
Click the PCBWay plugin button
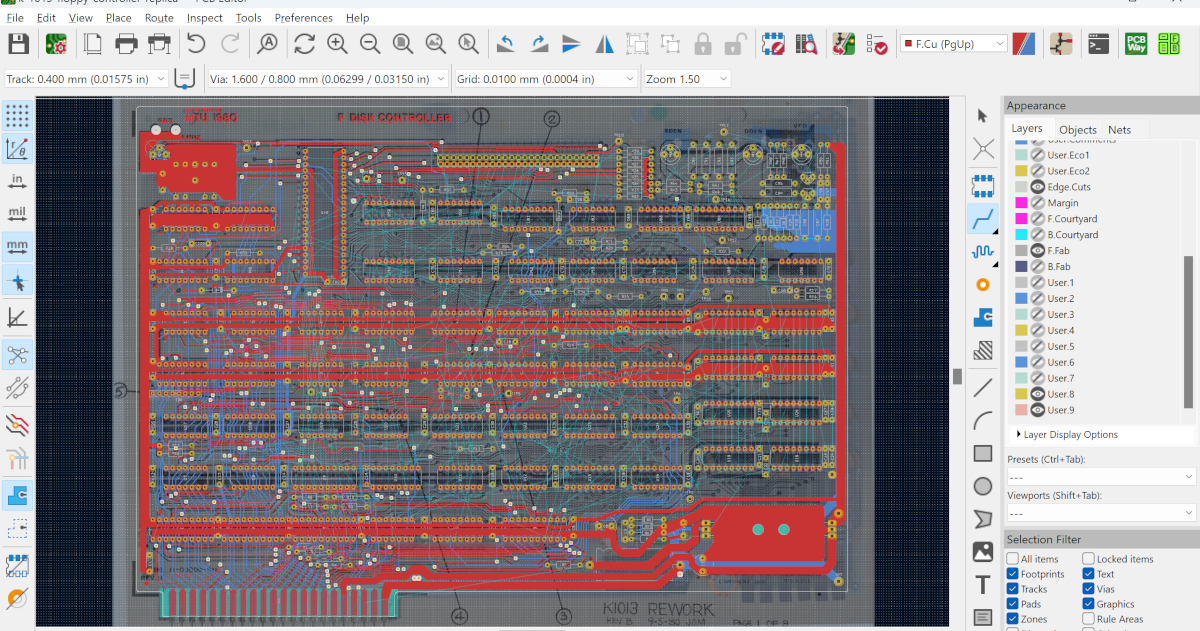(1136, 43)
